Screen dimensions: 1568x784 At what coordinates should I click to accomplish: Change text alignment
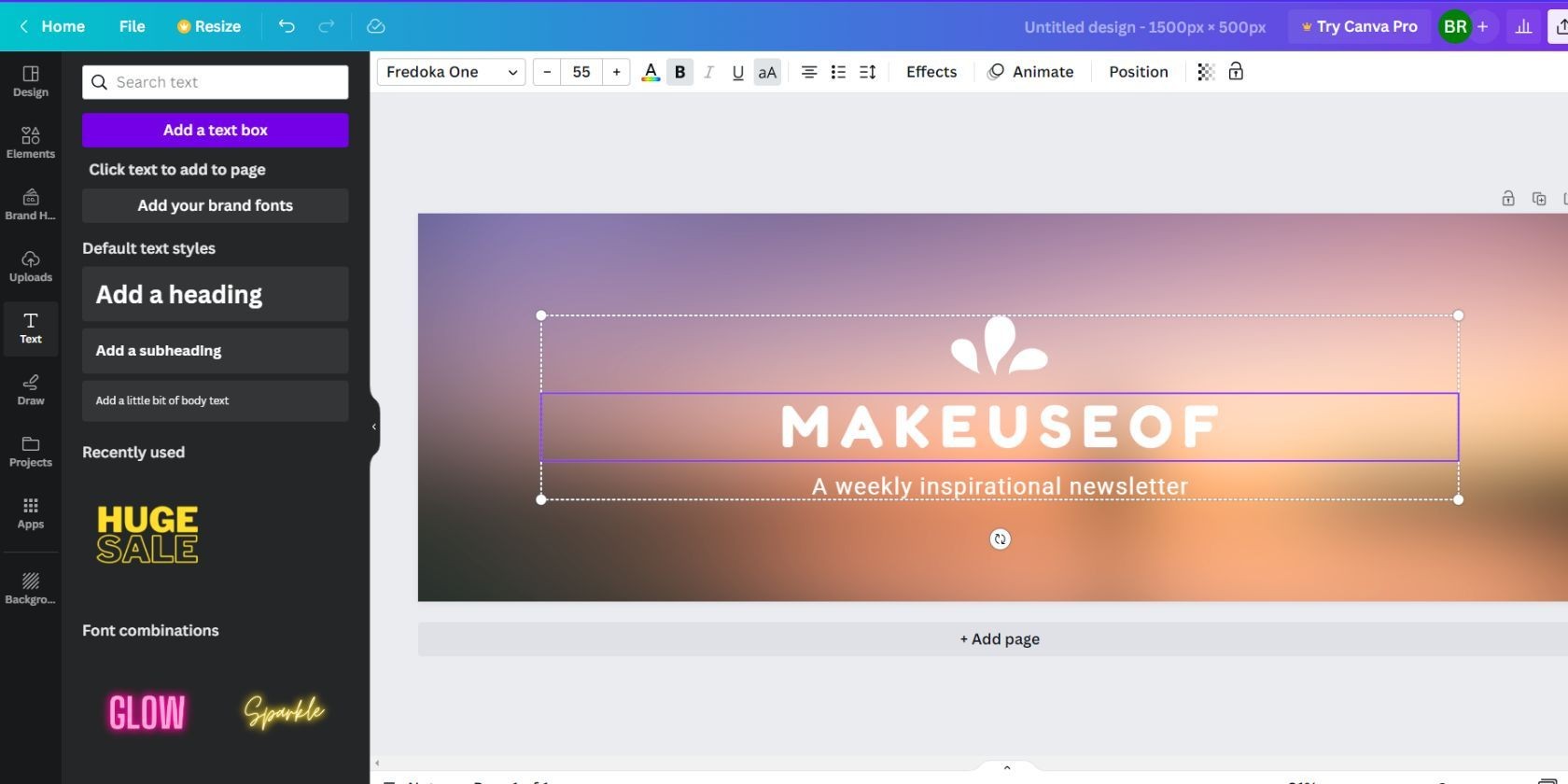pos(809,72)
